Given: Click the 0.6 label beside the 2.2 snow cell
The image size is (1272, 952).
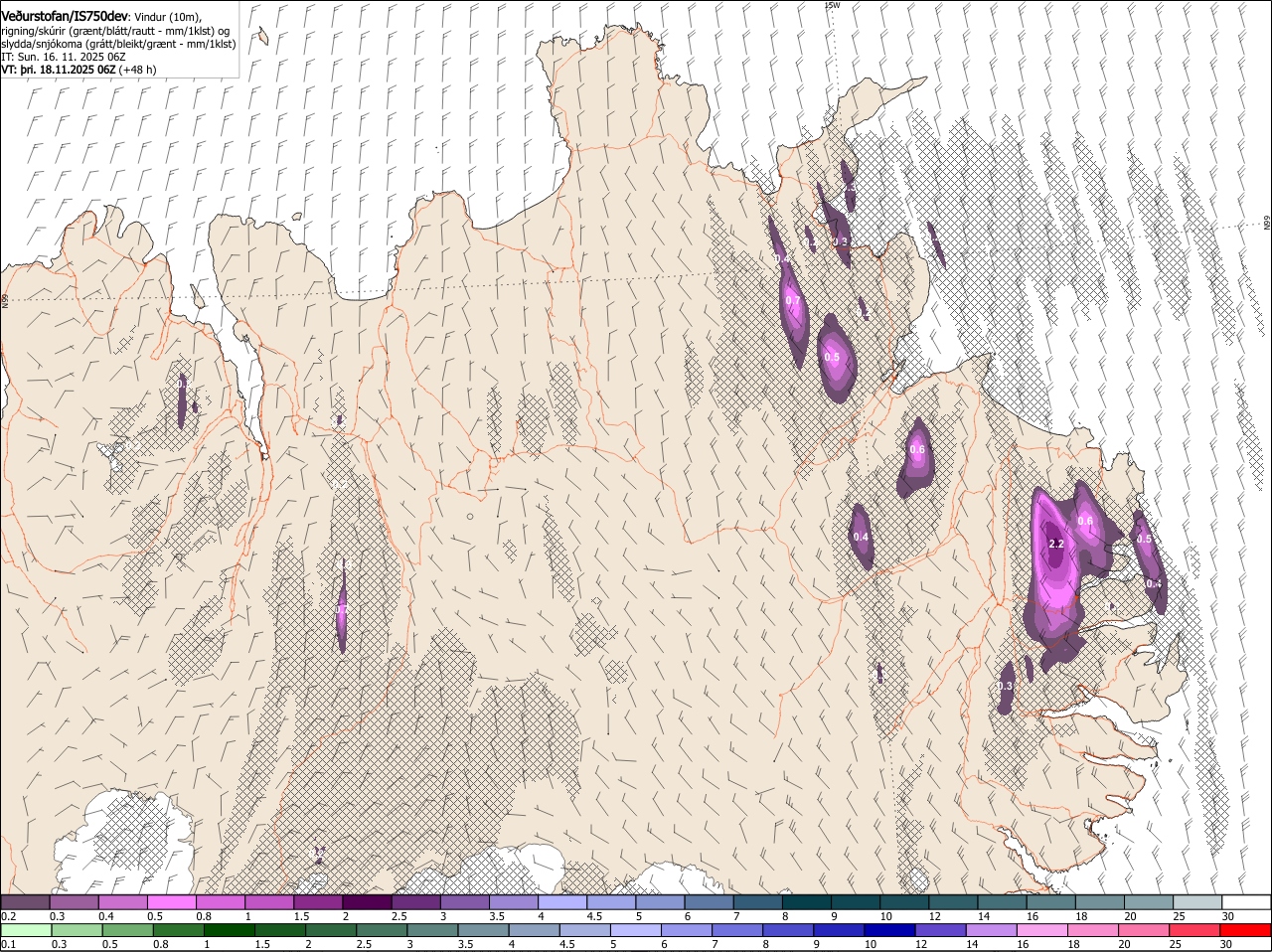Looking at the screenshot, I should pos(1085,521).
